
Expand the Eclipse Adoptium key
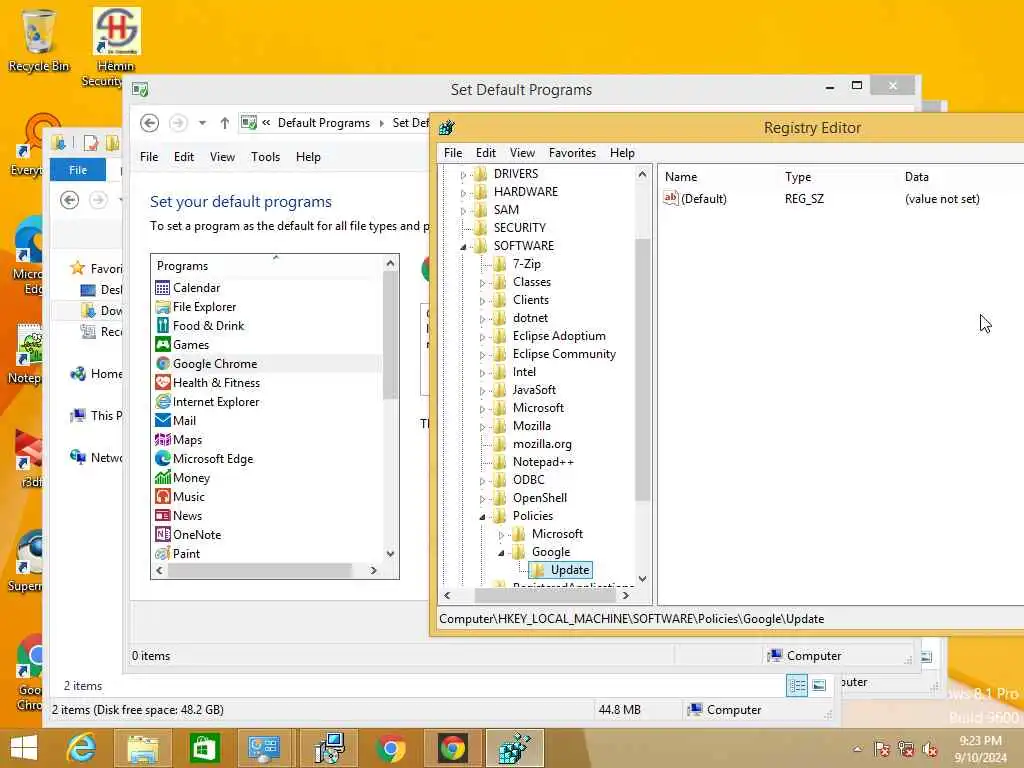pyautogui.click(x=482, y=337)
